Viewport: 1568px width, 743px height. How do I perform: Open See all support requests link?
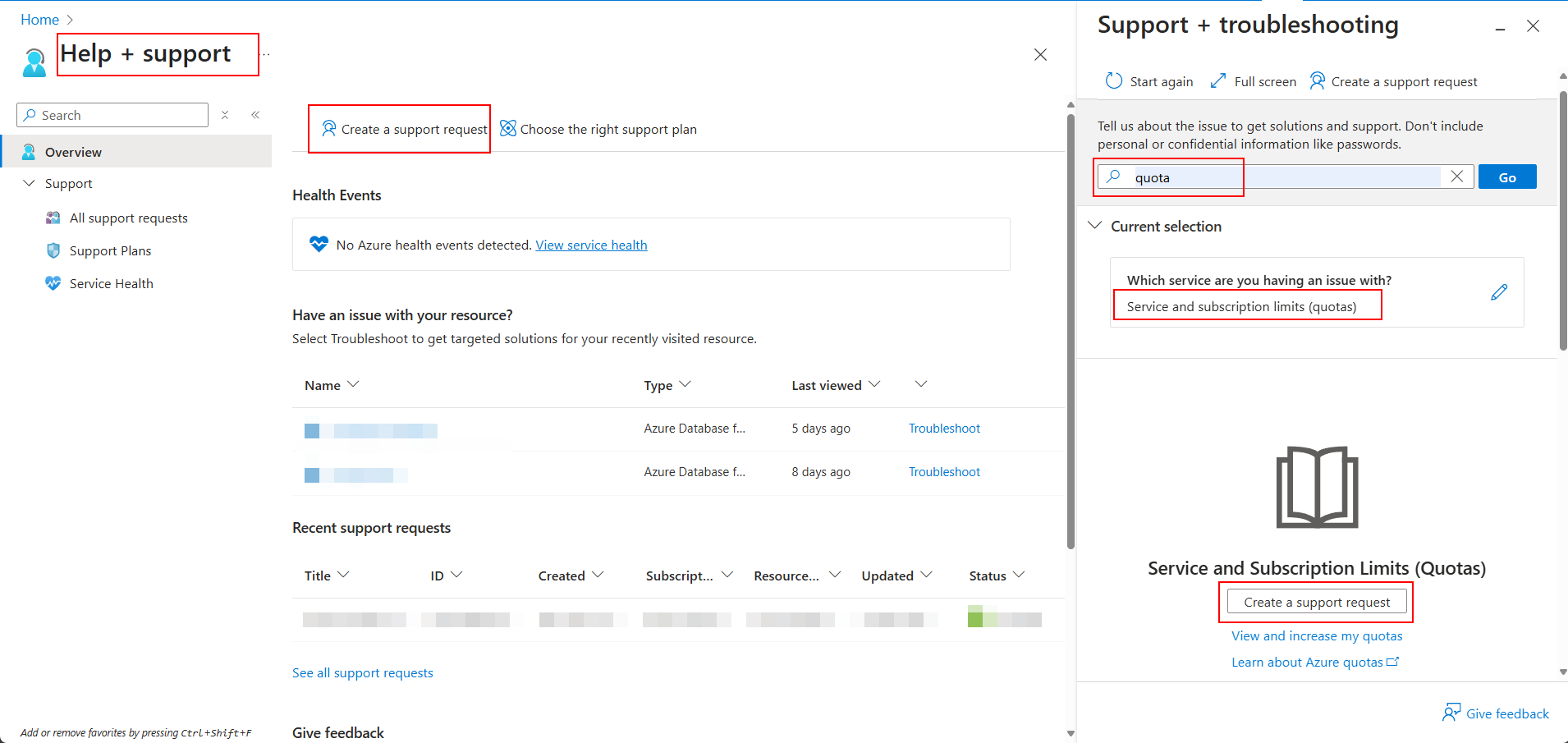click(362, 672)
